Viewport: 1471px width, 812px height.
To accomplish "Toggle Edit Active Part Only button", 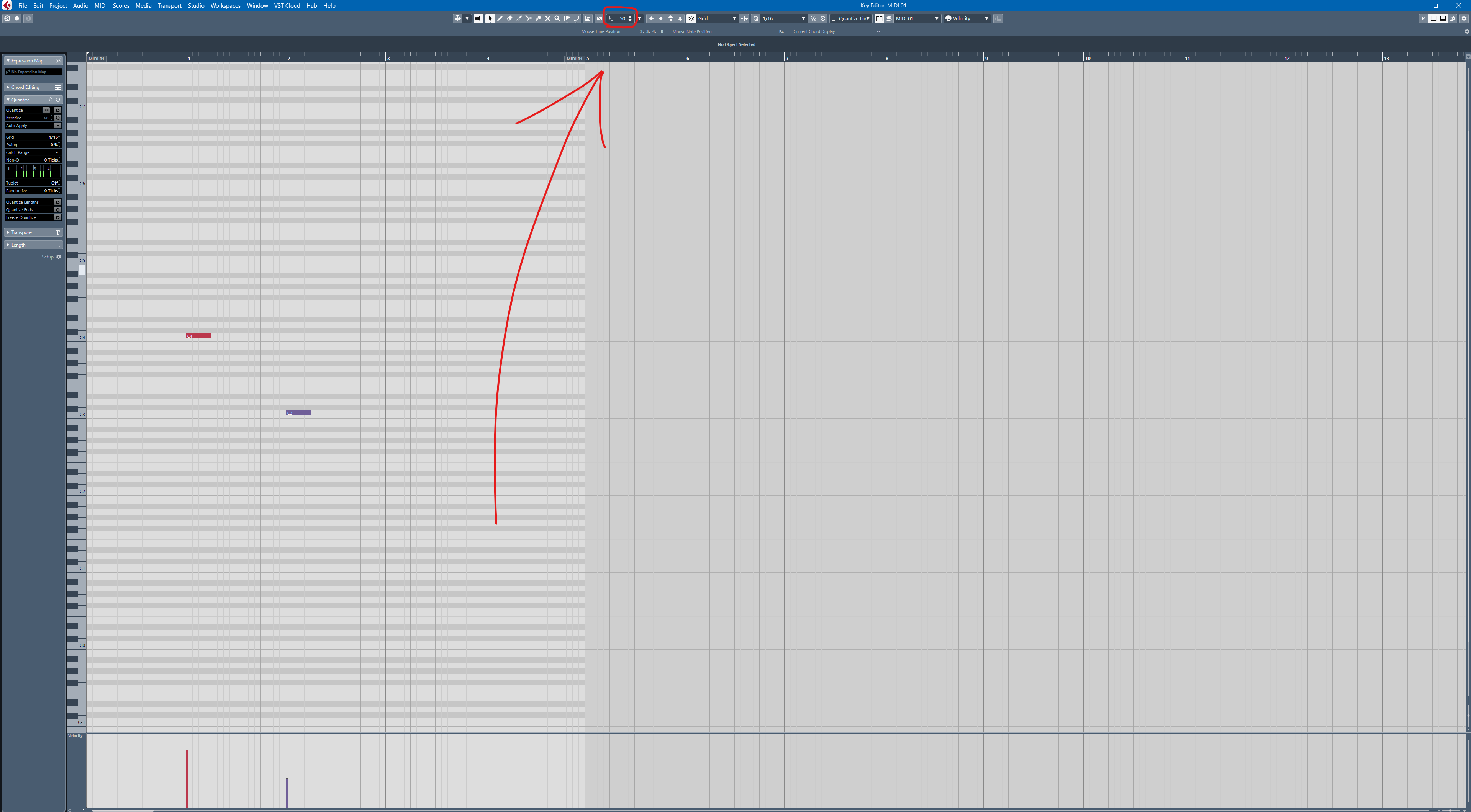I will coord(889,18).
